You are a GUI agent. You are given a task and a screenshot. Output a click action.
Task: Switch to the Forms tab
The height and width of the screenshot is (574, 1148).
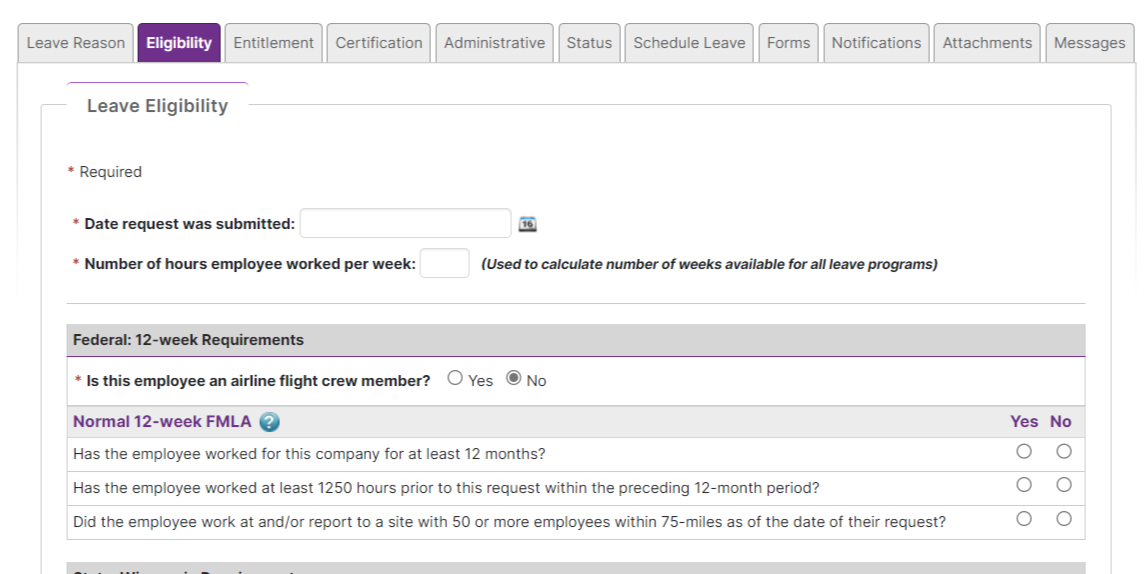tap(789, 43)
